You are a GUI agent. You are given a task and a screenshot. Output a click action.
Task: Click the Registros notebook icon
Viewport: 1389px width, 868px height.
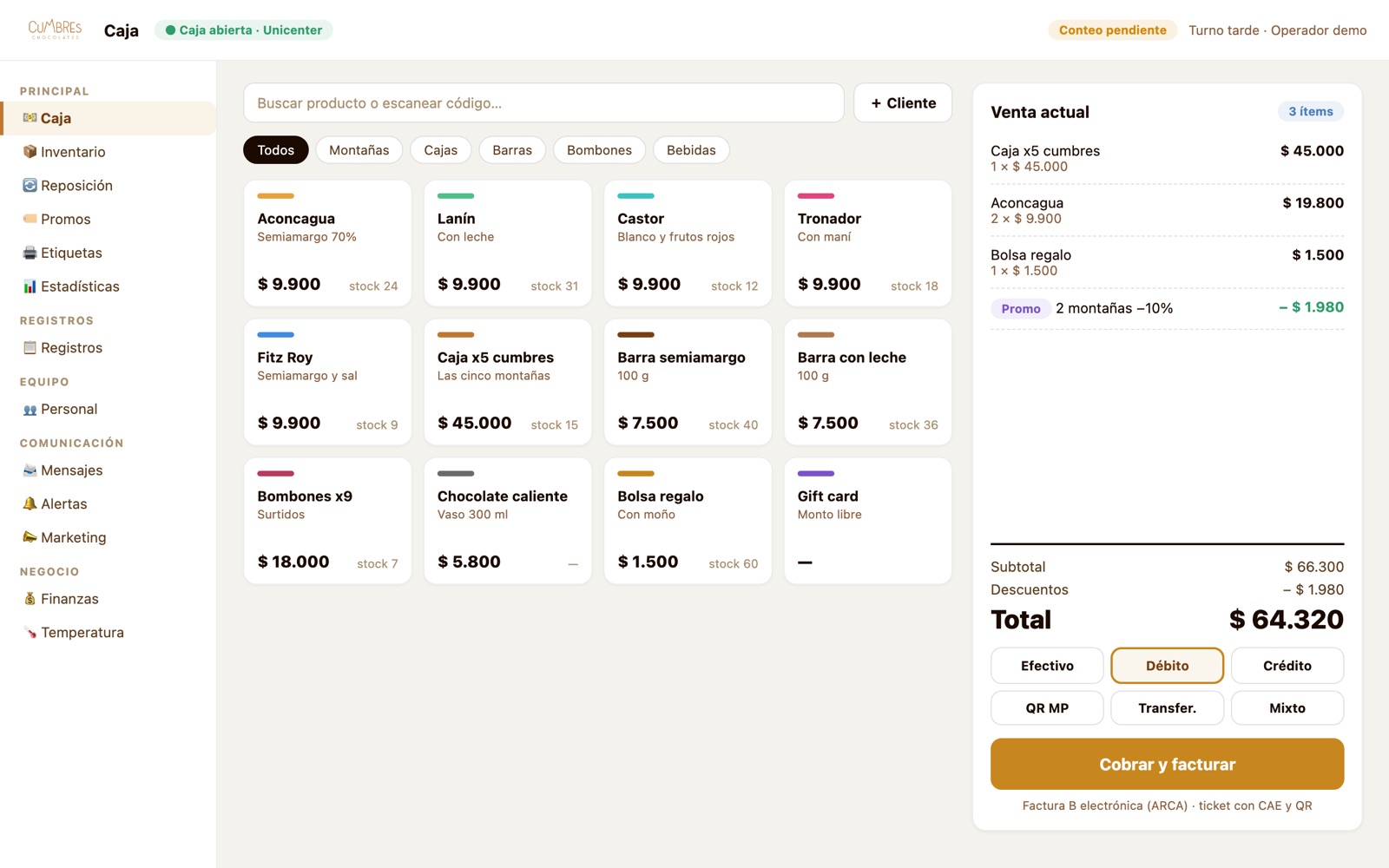pos(30,347)
